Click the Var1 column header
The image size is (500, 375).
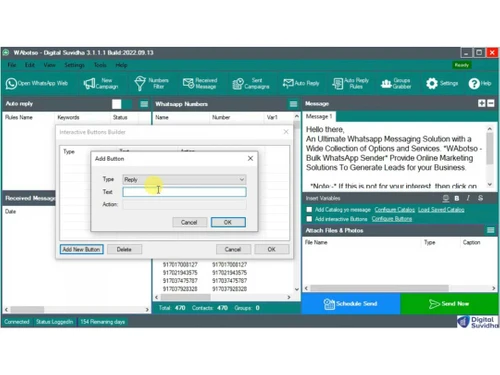coord(272,117)
